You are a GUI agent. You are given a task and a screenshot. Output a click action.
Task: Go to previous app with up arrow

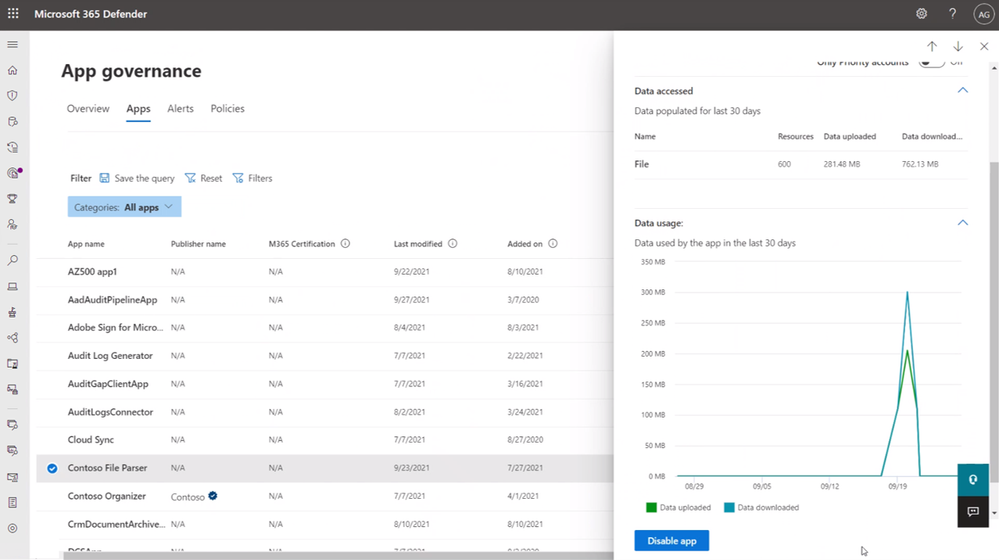(x=931, y=47)
